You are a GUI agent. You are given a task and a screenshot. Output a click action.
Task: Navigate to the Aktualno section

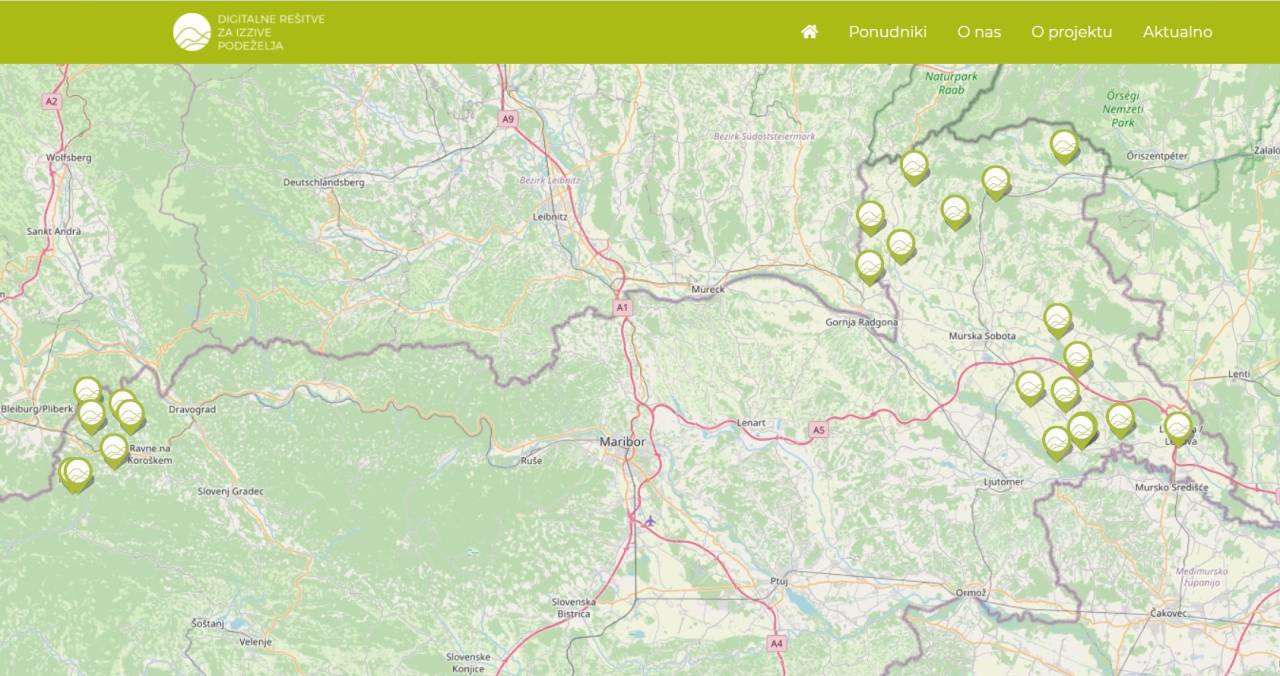[x=1177, y=32]
